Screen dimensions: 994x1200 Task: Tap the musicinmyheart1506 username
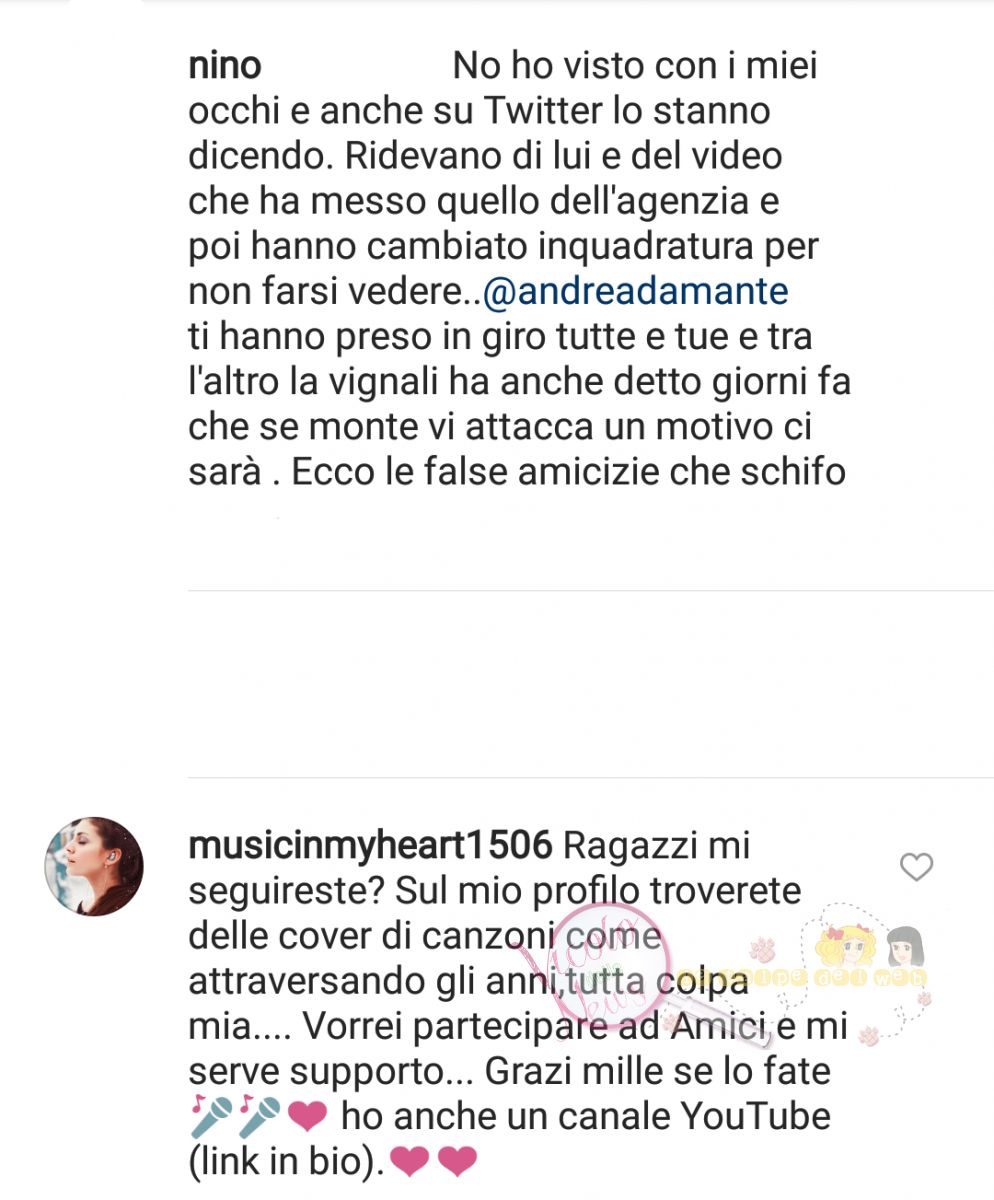(x=370, y=846)
